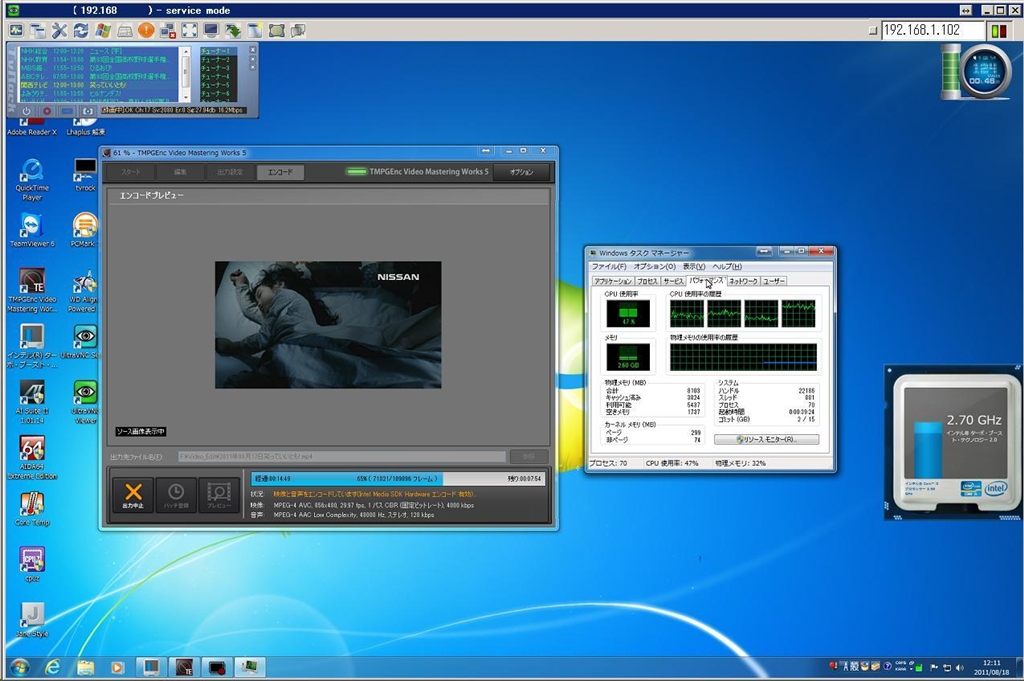
Task: Open the 表示(V) menu in Task Manager
Action: coord(694,267)
